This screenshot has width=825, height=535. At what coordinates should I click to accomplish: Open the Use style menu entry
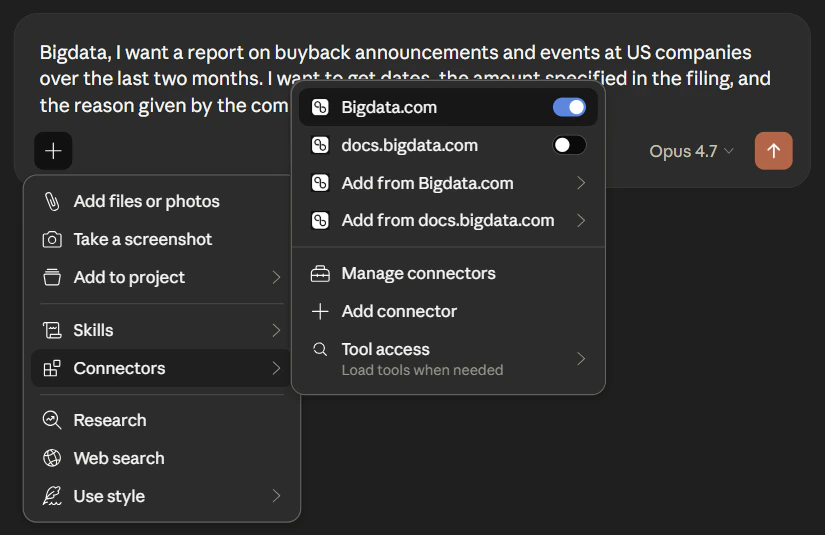pos(161,496)
